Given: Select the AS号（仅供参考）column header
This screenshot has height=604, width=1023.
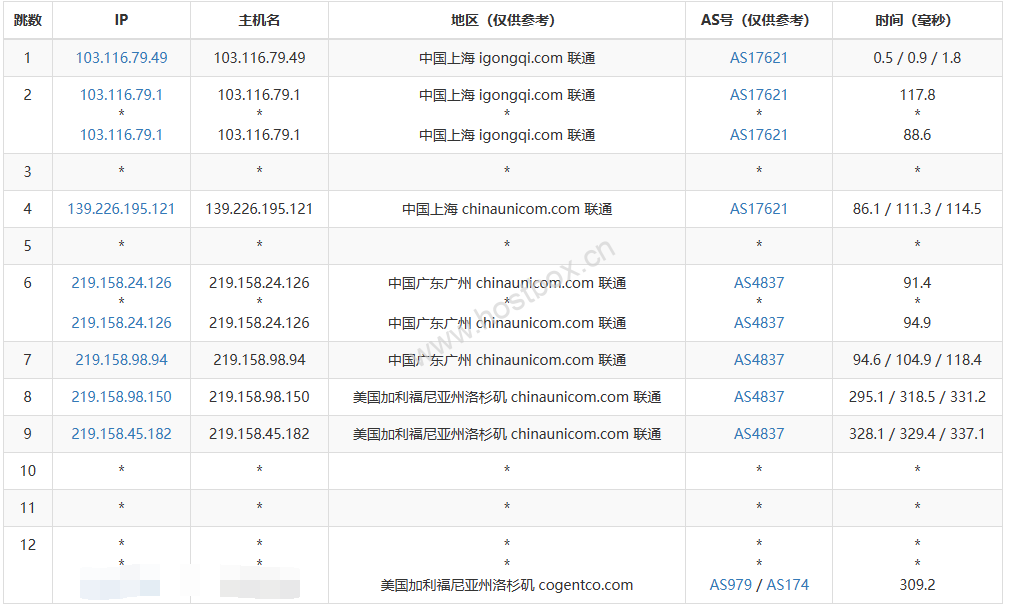Looking at the screenshot, I should [758, 18].
